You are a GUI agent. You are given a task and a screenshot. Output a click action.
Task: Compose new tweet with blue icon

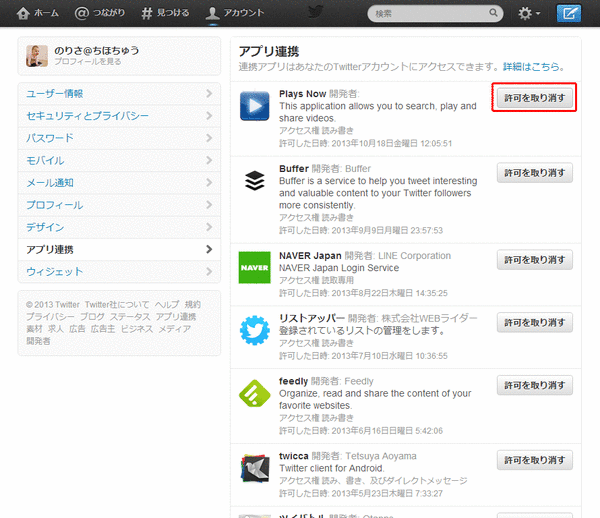pyautogui.click(x=569, y=13)
